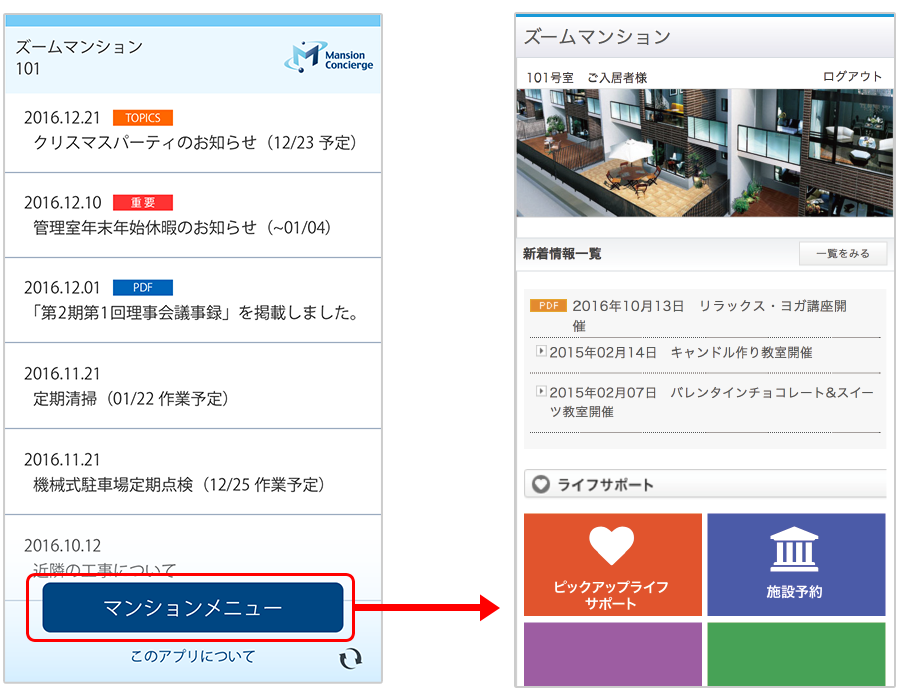Click the orange TOPICS badge
900x700 pixels.
[143, 118]
